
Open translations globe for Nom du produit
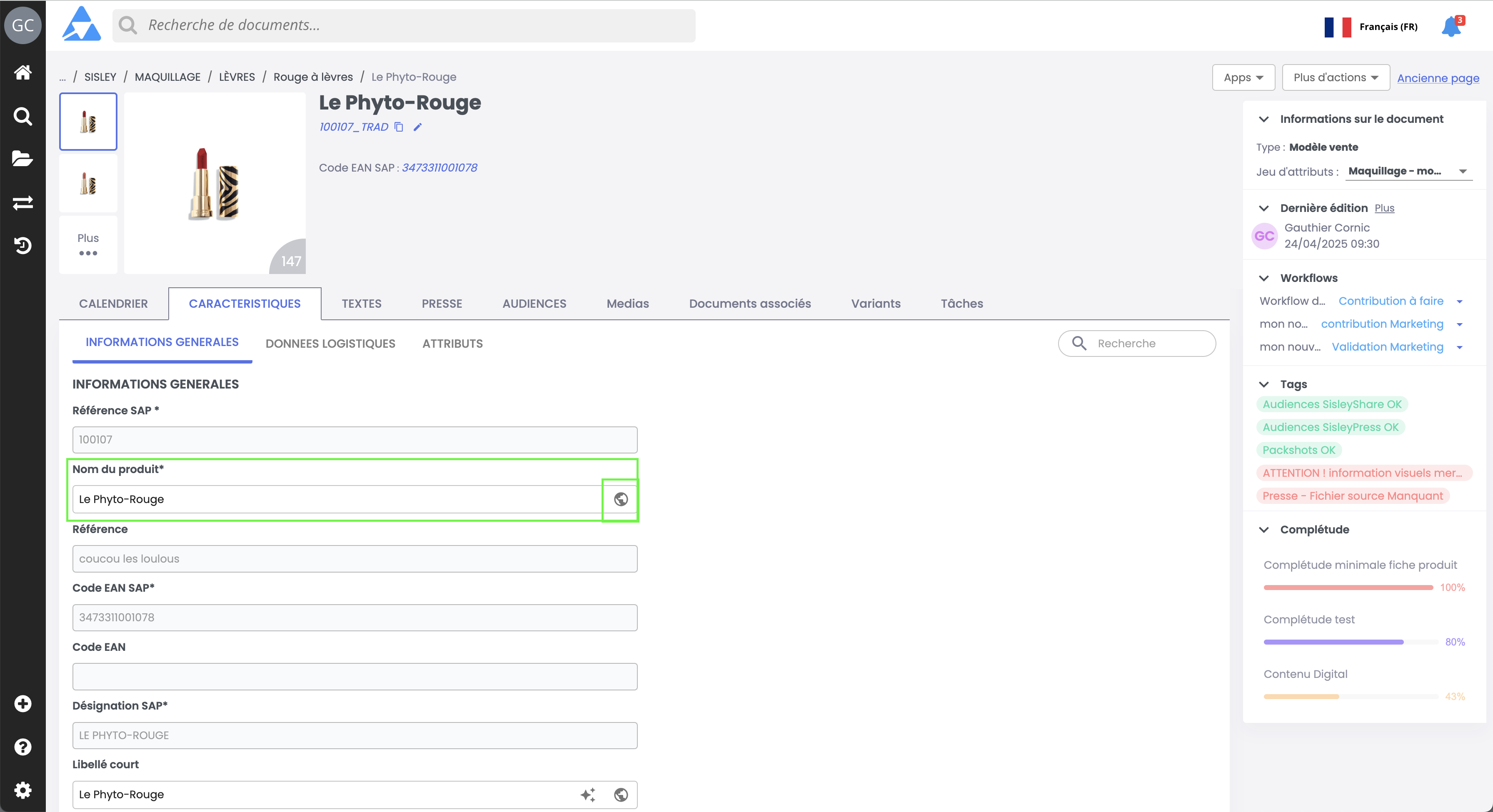tap(621, 499)
